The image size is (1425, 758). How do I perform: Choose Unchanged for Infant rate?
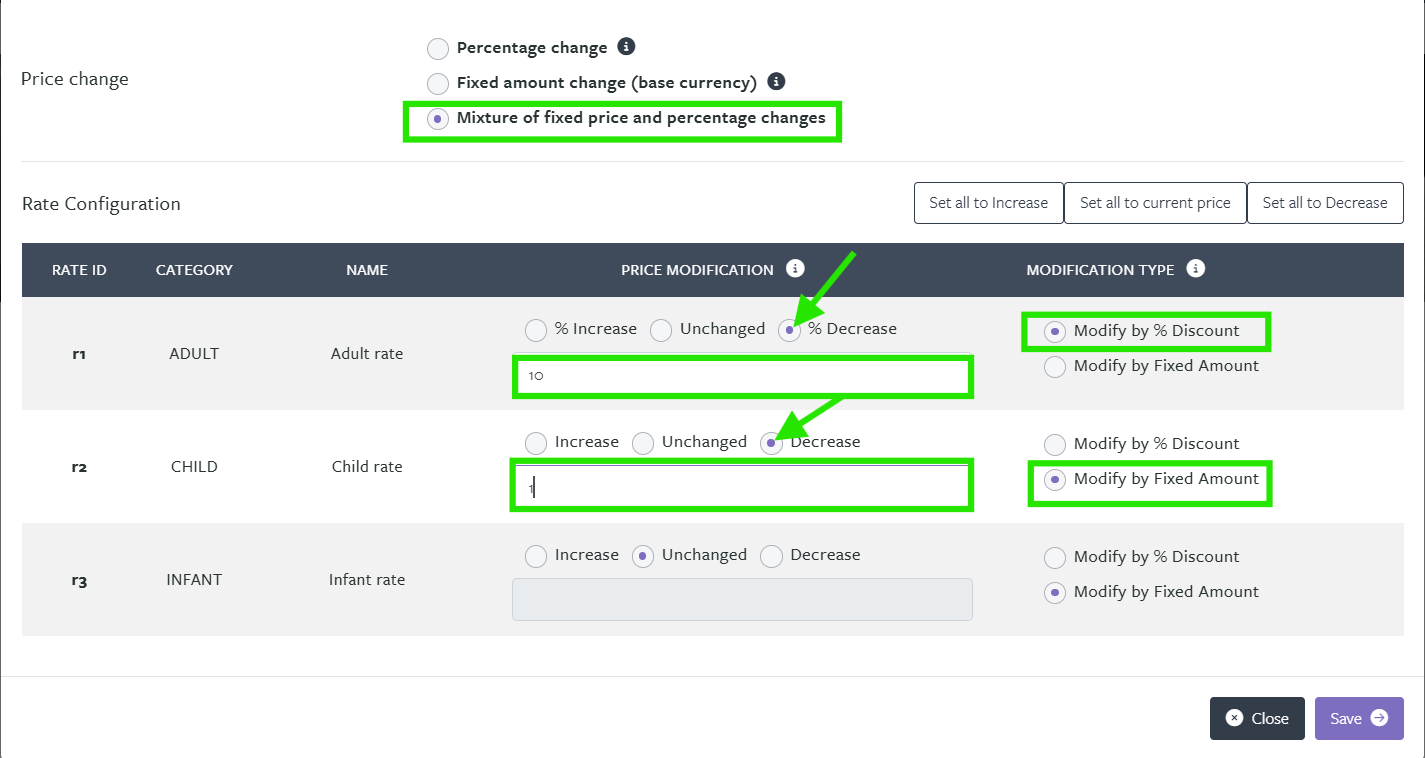643,556
